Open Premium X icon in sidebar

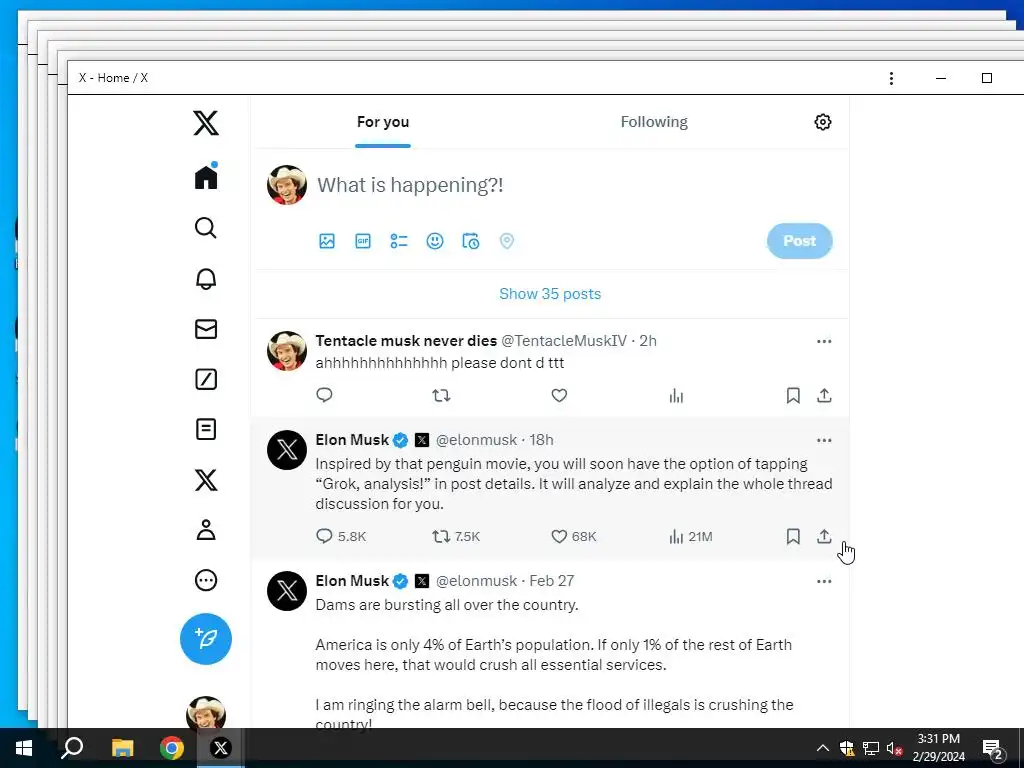206,480
